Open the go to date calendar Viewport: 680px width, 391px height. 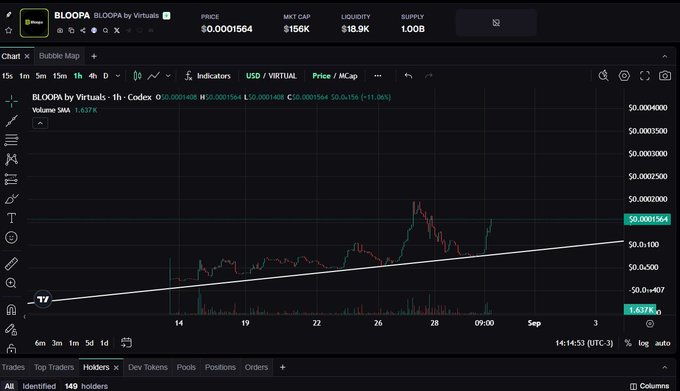[126, 343]
